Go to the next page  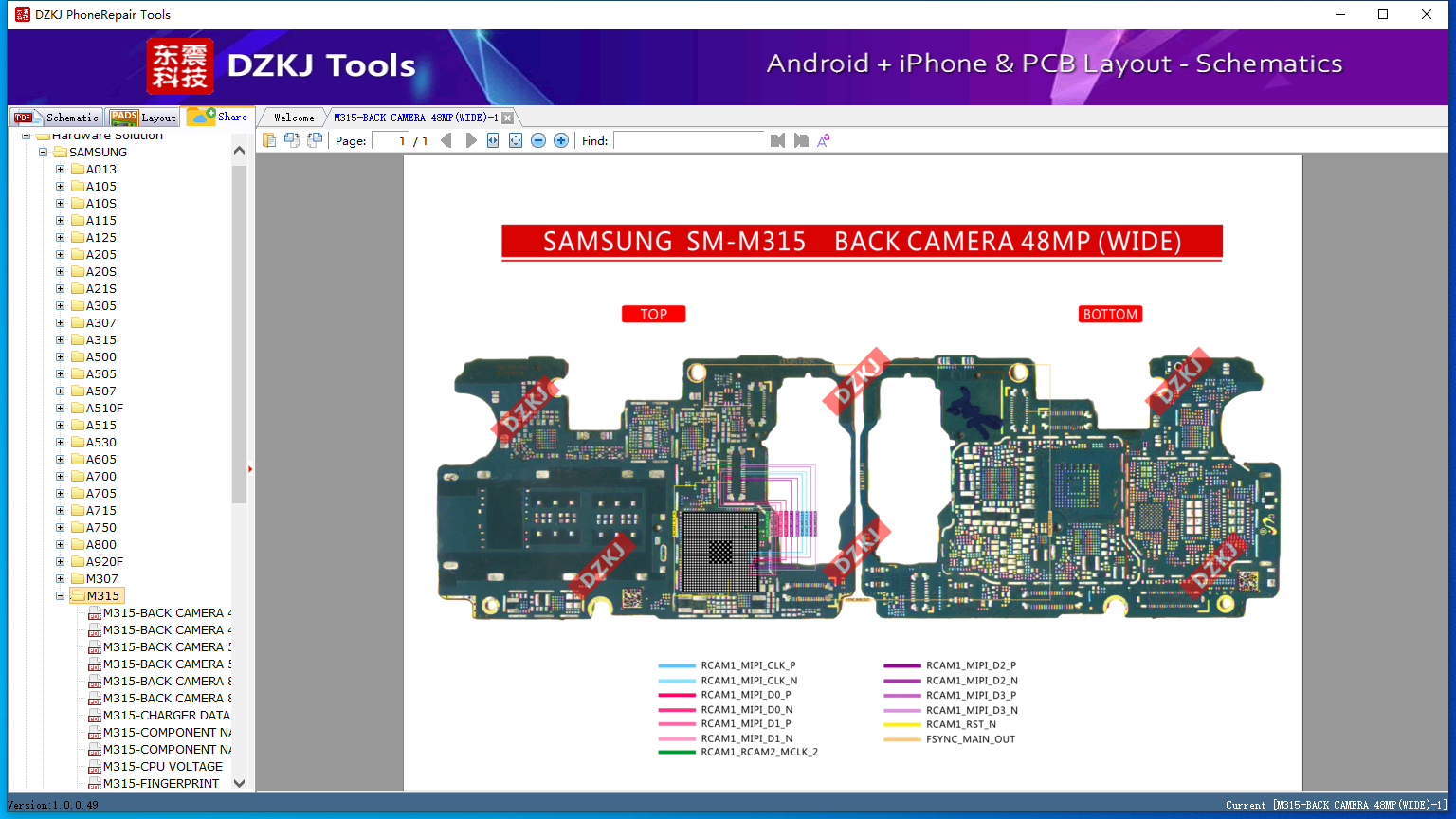click(x=470, y=140)
